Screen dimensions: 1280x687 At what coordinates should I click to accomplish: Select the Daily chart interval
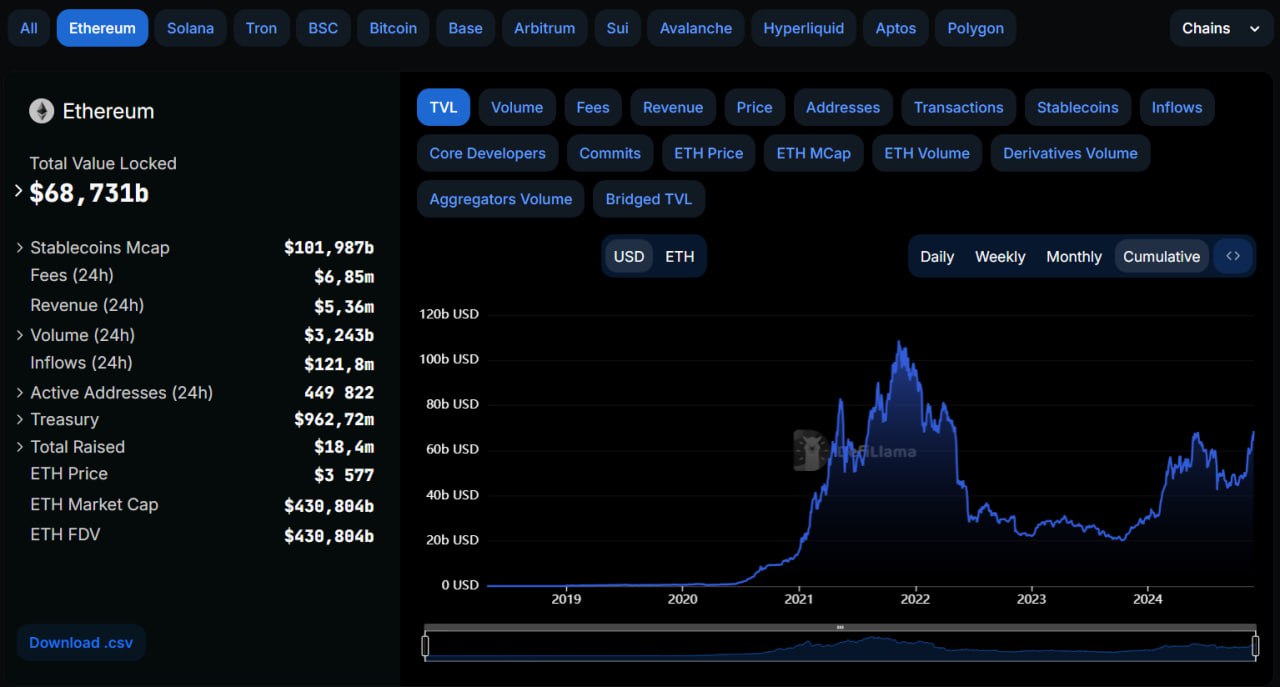pos(937,256)
